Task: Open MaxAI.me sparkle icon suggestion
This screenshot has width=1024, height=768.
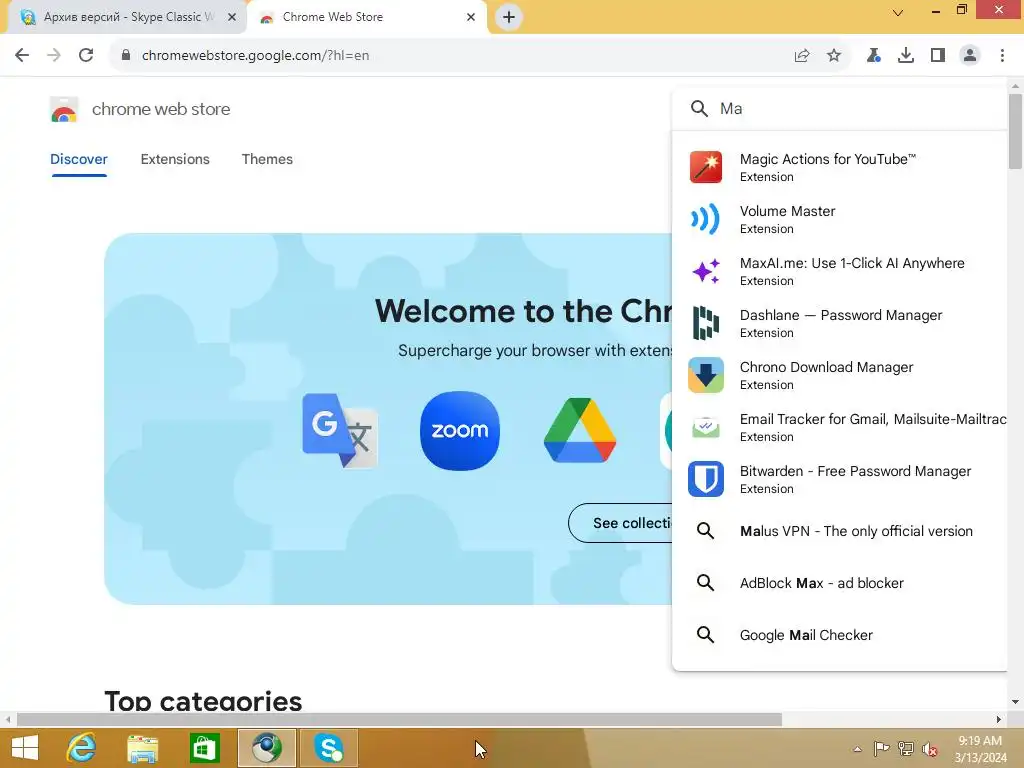Action: point(705,271)
